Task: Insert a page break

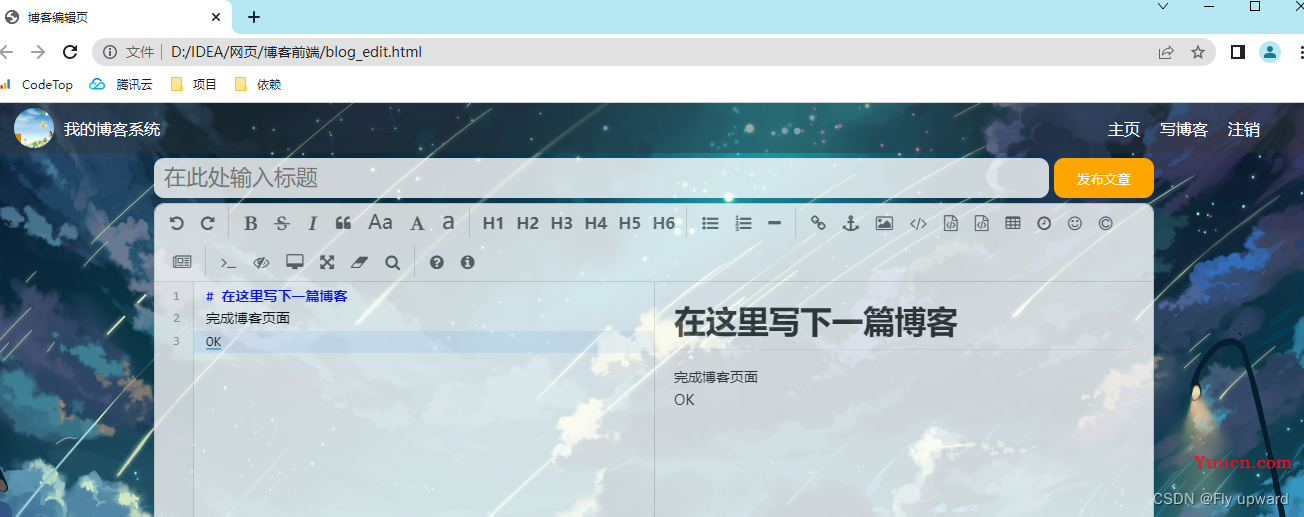Action: (182, 262)
